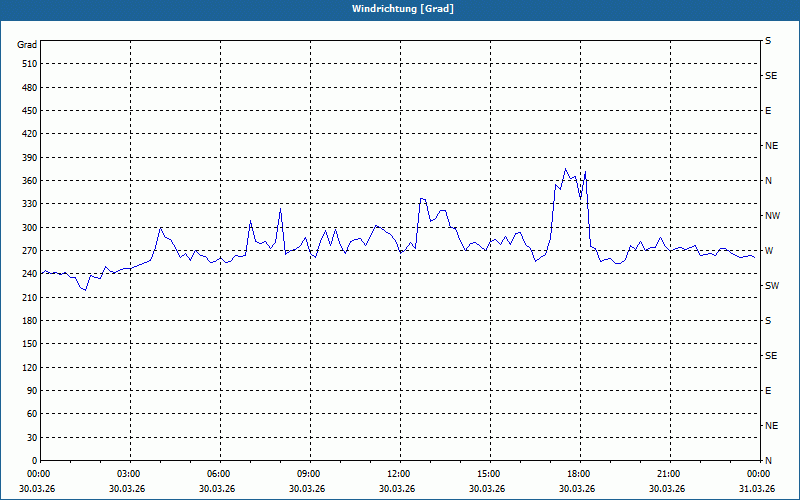The width and height of the screenshot is (800, 500).
Task: Click the '120' y-axis value
Action: click(30, 367)
